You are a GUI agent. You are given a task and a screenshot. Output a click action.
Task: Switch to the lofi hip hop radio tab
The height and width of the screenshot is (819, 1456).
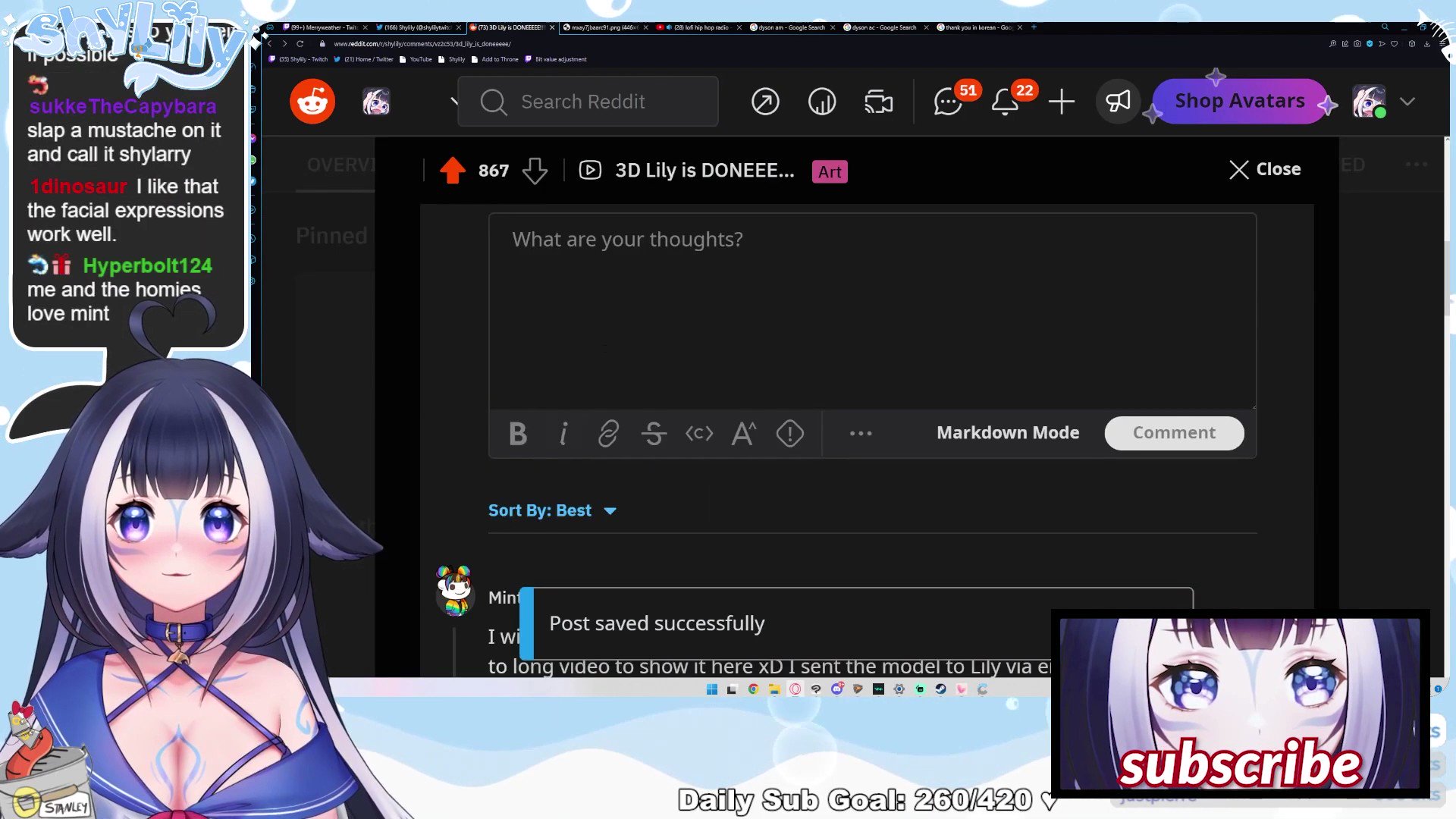pyautogui.click(x=698, y=27)
